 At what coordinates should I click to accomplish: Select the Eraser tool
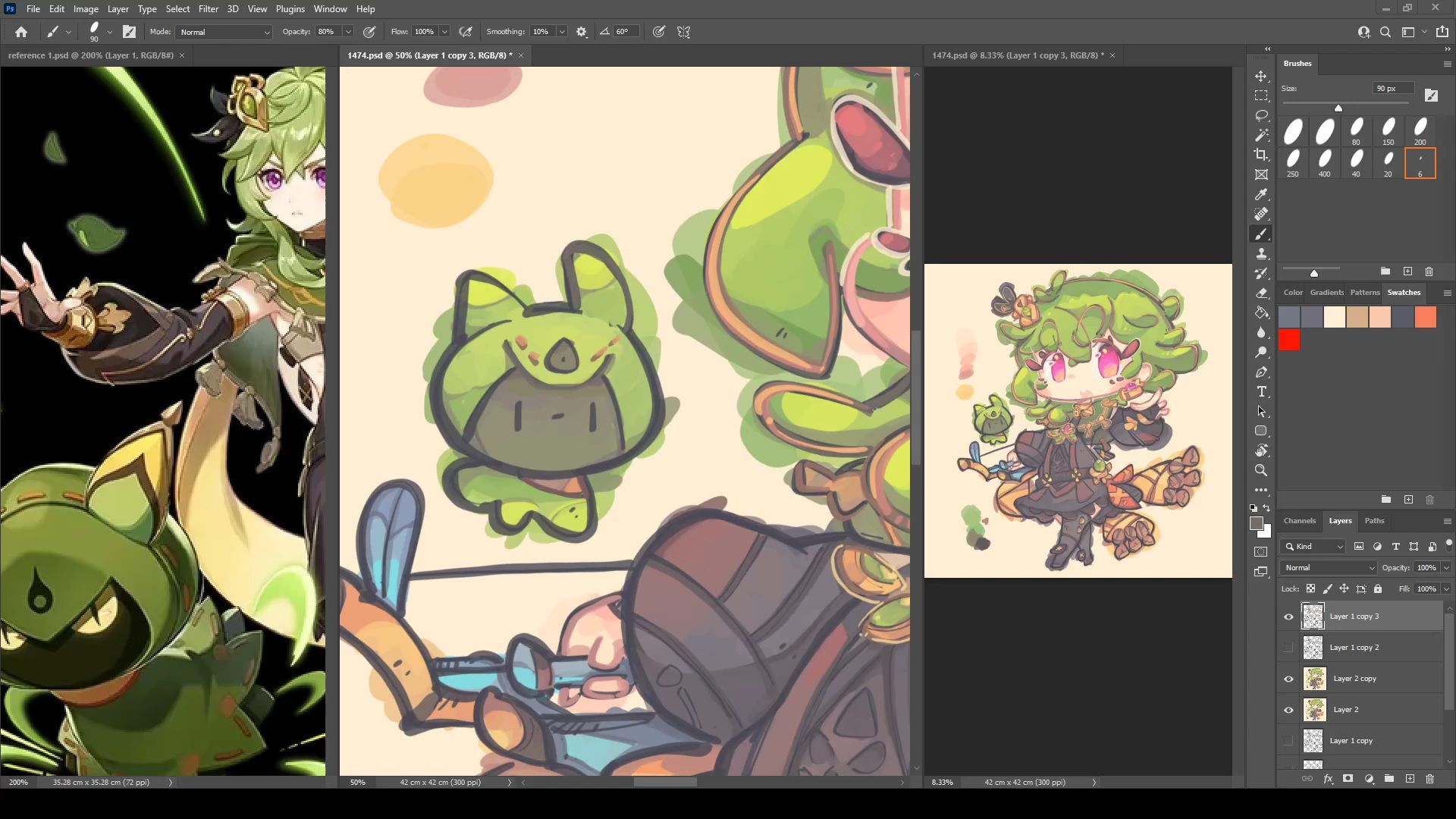1261,293
